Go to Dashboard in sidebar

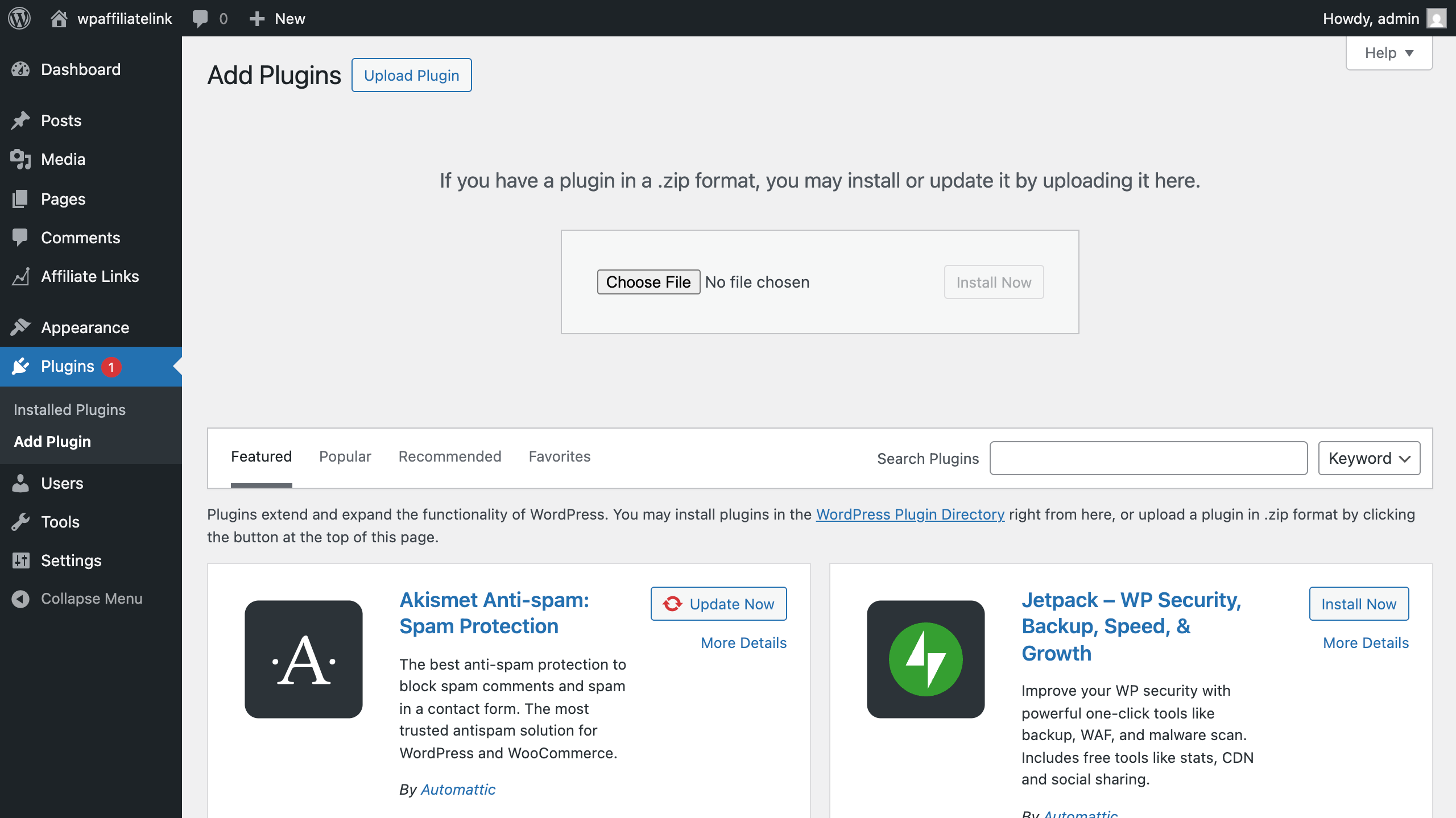pyautogui.click(x=81, y=69)
